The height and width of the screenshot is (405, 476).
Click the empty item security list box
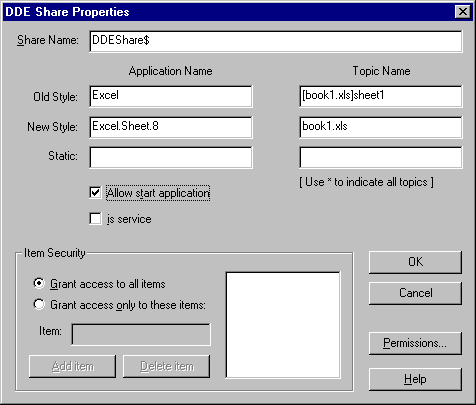(x=283, y=325)
